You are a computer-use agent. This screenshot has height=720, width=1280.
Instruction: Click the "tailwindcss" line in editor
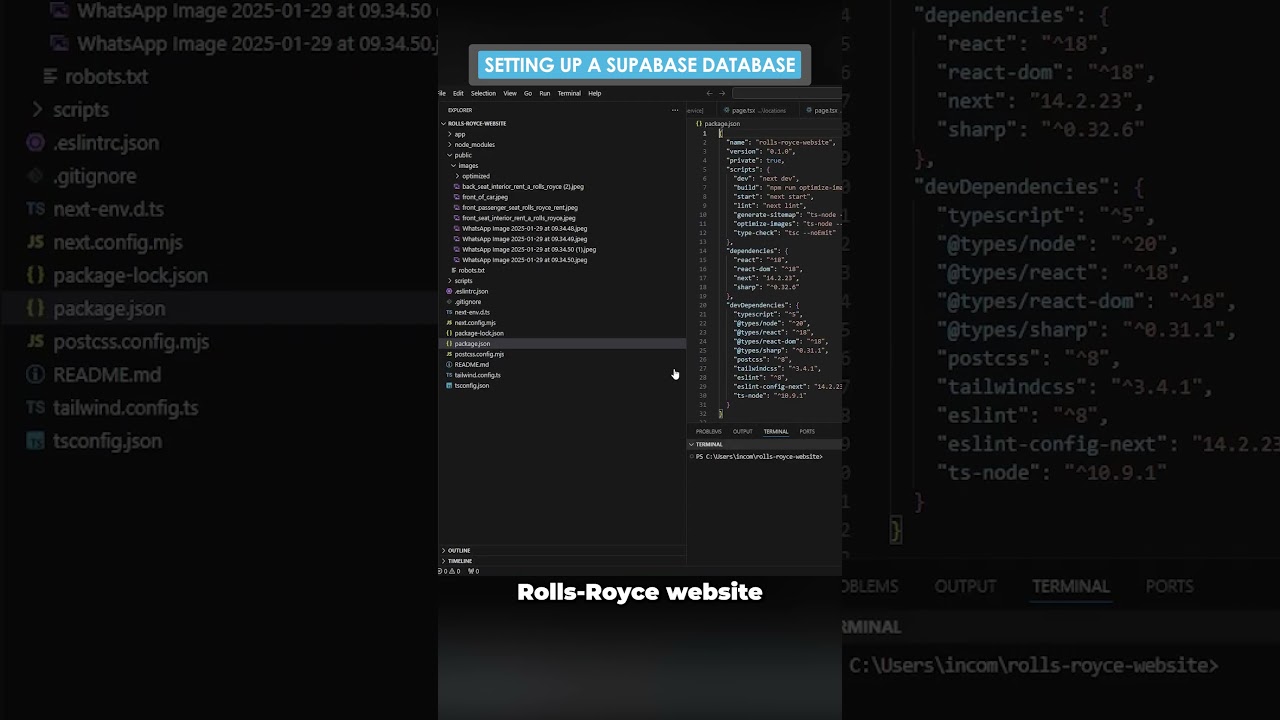coord(776,368)
